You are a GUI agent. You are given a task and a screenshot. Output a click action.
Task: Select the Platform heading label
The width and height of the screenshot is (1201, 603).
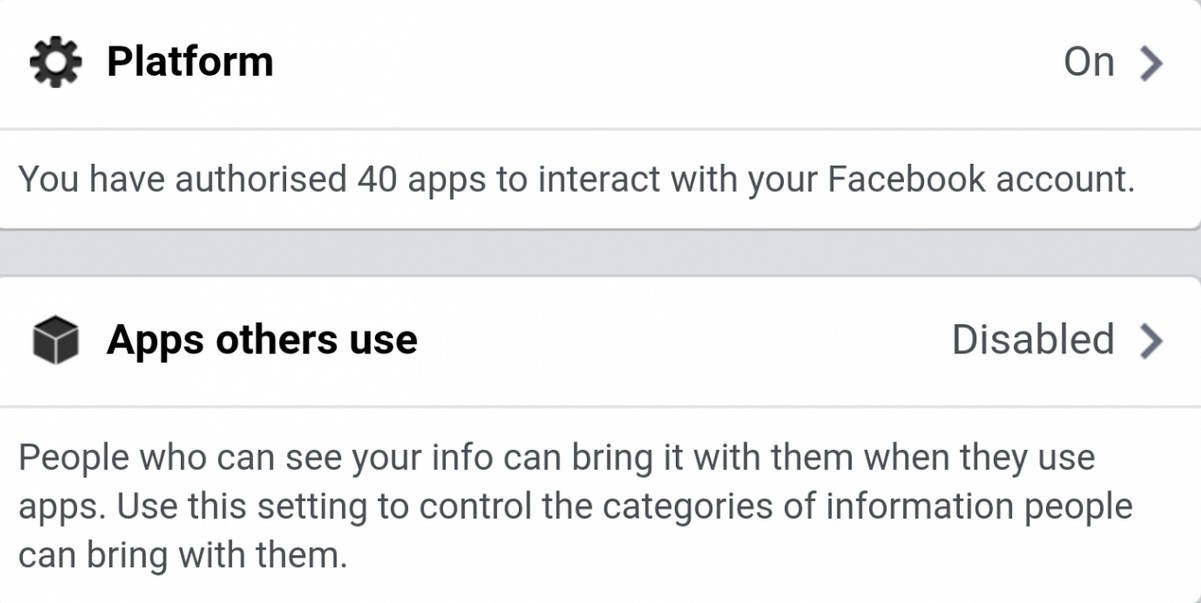click(189, 62)
